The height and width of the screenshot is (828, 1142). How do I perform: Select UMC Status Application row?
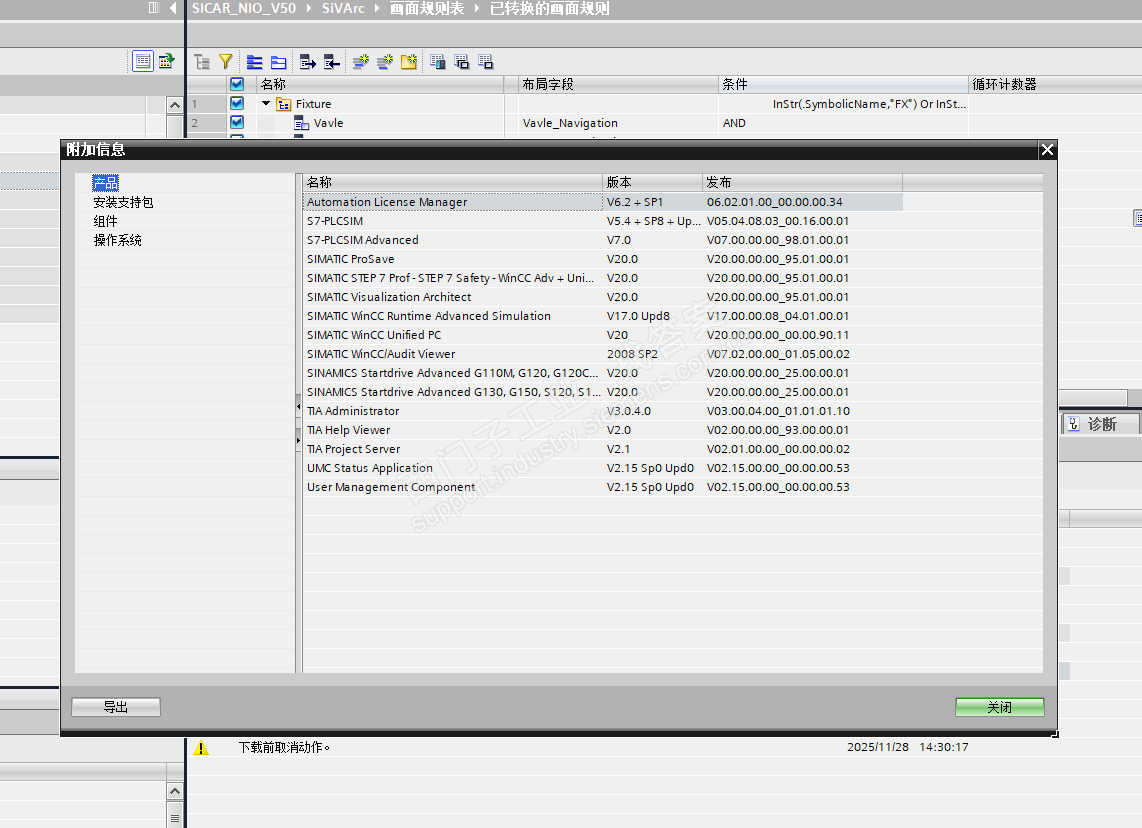pyautogui.click(x=602, y=468)
